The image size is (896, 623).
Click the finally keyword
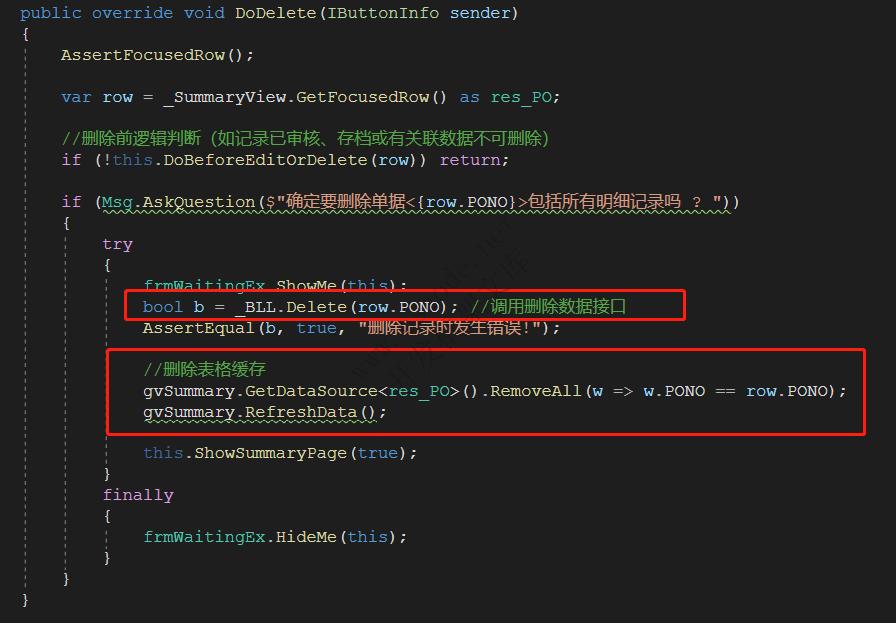[138, 494]
